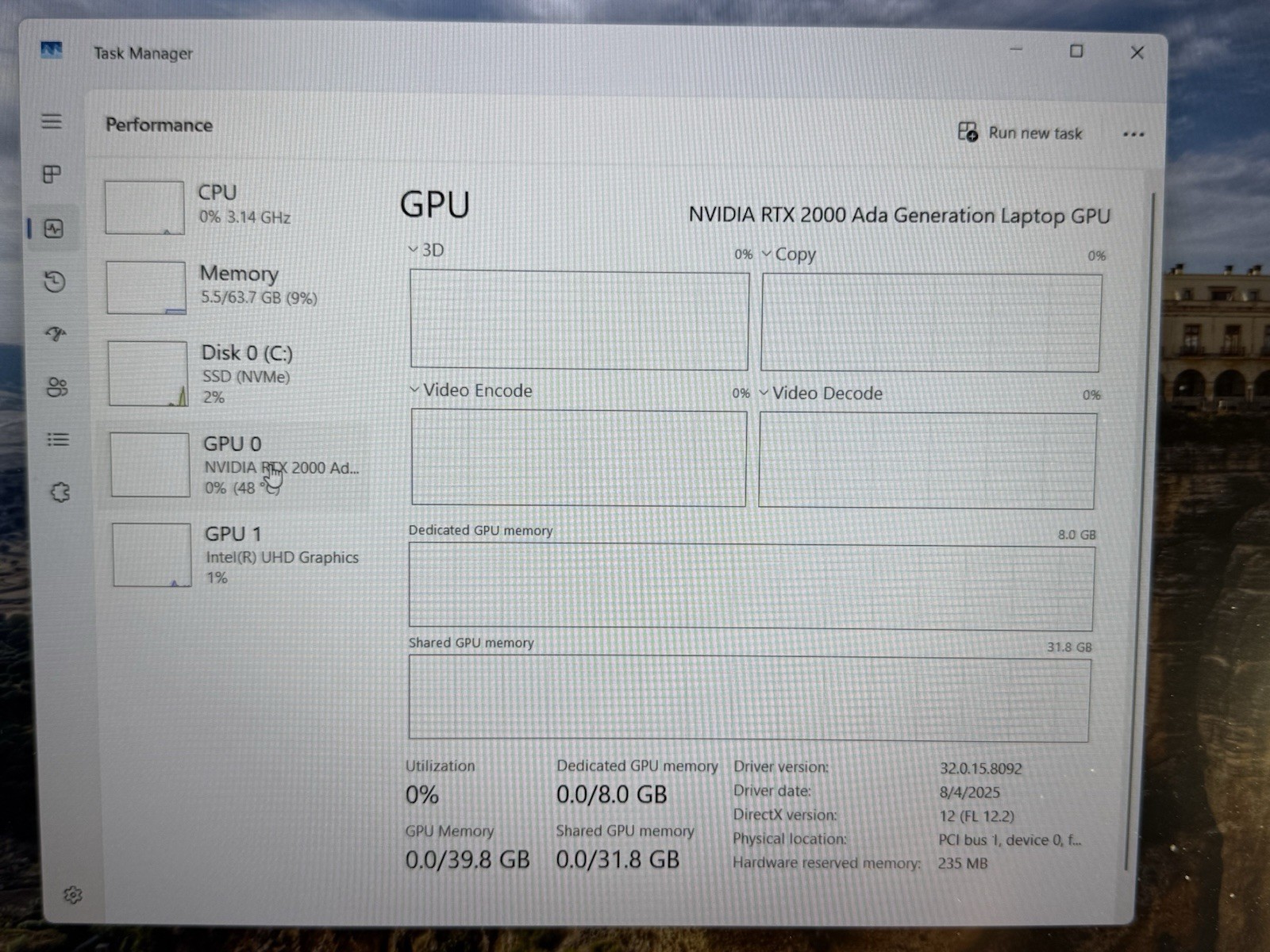Select the Performance page icon
1270x952 pixels.
pos(53,229)
